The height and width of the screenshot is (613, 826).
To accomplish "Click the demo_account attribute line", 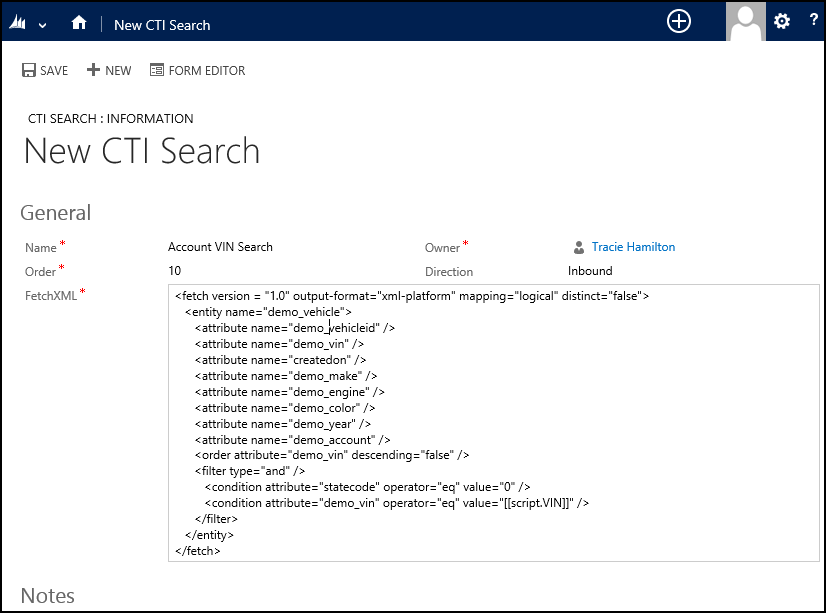I will (x=292, y=440).
